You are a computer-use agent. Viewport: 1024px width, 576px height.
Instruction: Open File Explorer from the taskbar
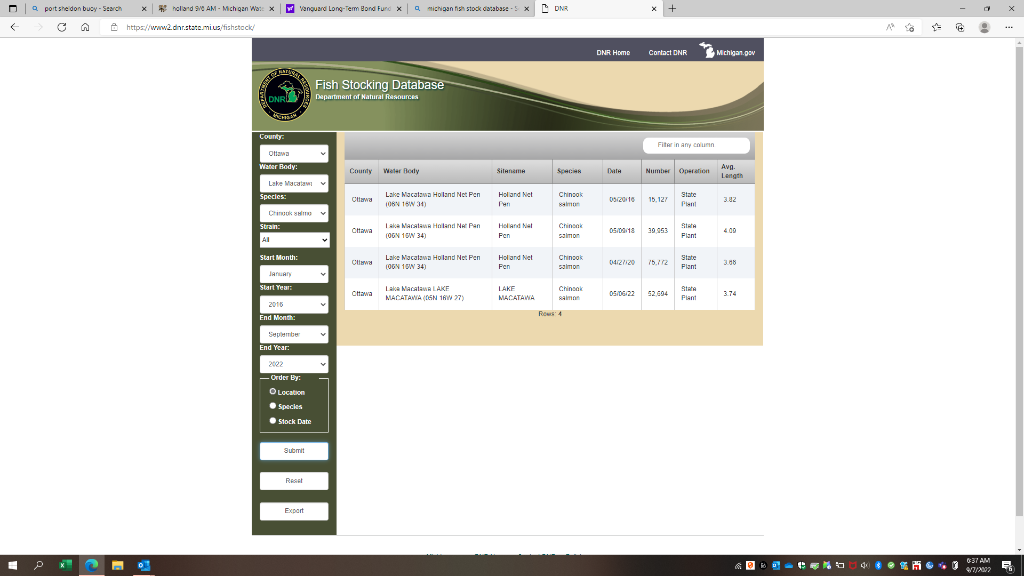click(117, 565)
